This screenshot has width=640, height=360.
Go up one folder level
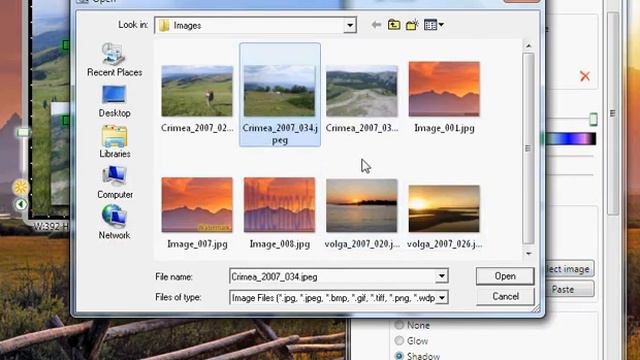click(x=394, y=25)
